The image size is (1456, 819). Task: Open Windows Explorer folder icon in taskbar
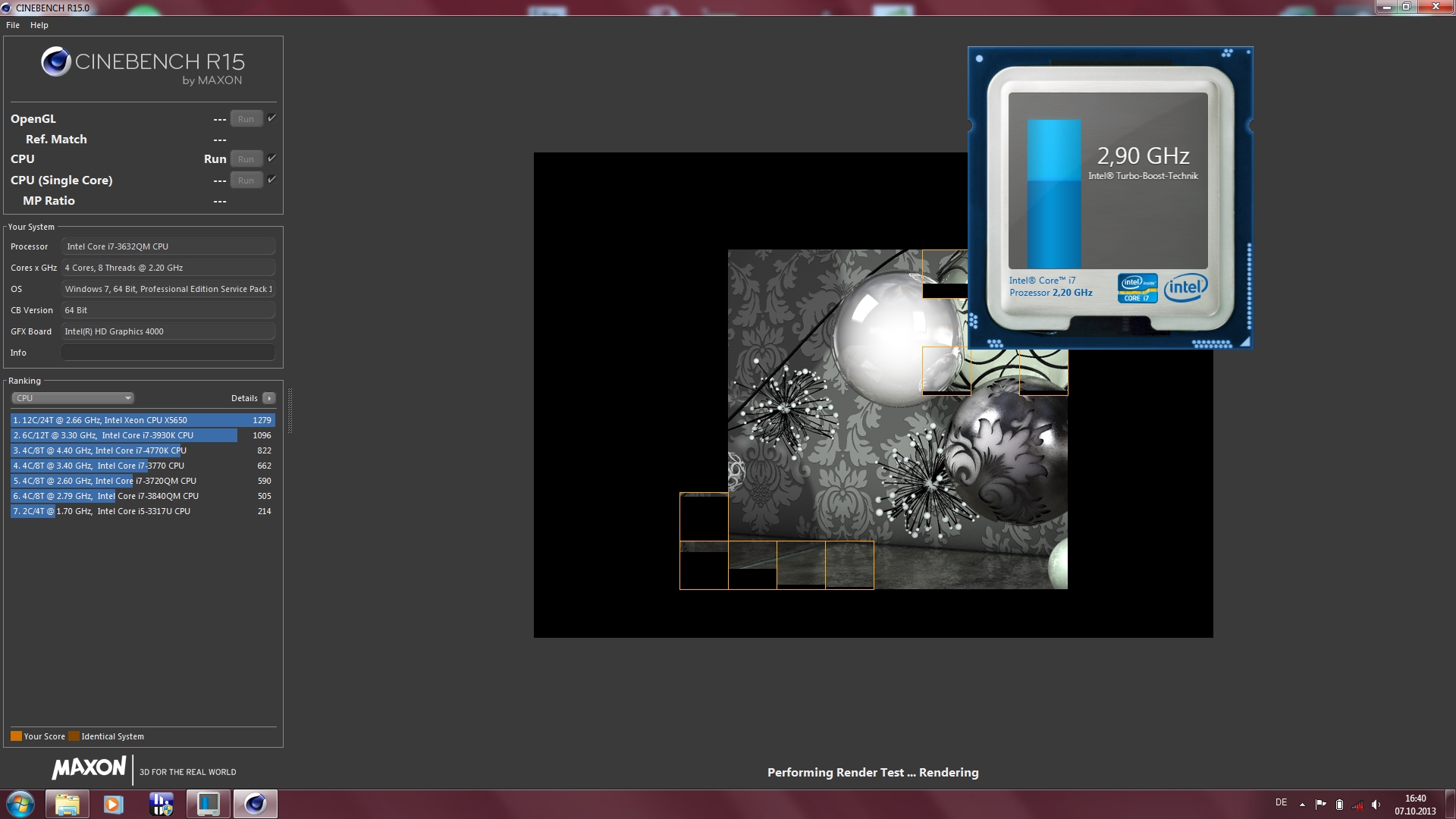point(67,804)
